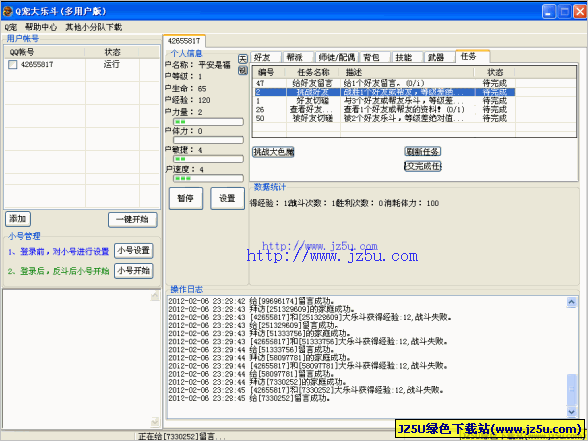The image size is (588, 441).
Task: Click the 任务名称 column header
Action: (x=313, y=72)
